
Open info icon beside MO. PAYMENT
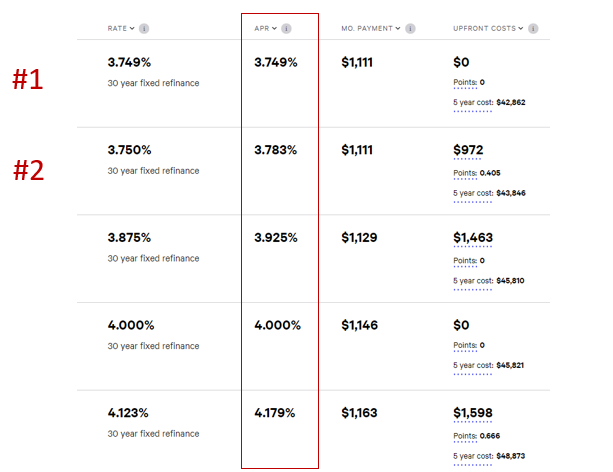(x=410, y=29)
